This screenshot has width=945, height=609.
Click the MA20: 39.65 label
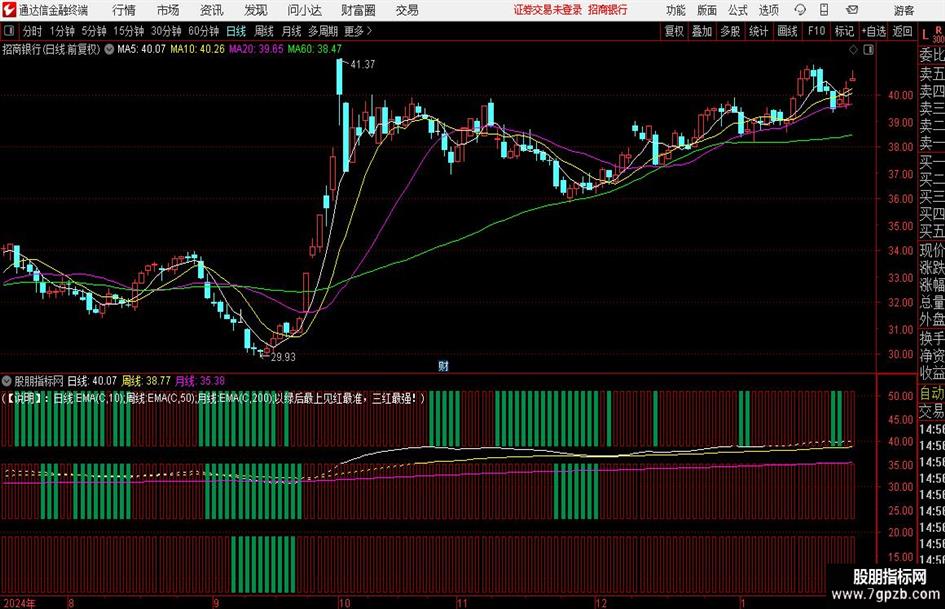point(256,49)
